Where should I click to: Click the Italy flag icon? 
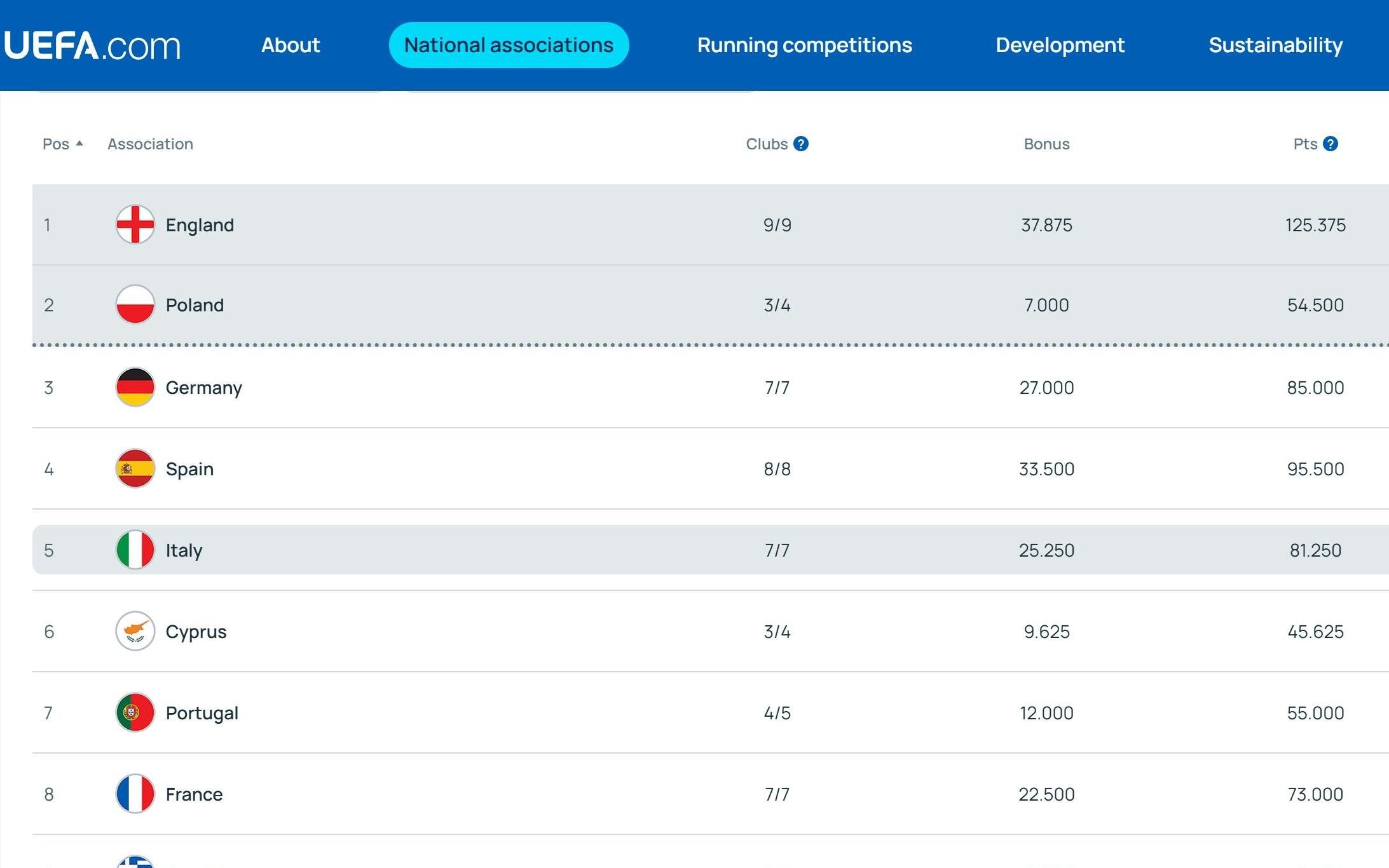[135, 550]
